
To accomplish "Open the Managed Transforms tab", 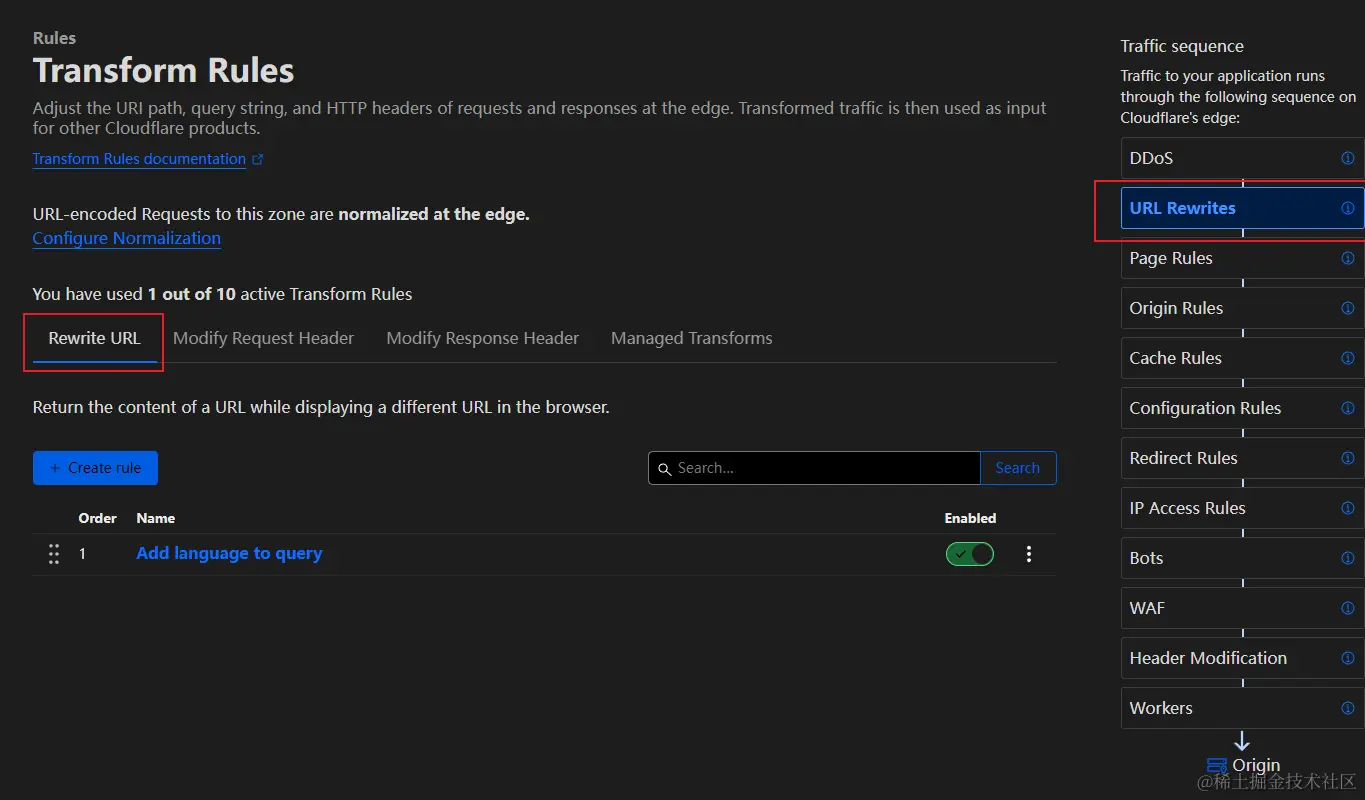I will tap(691, 338).
